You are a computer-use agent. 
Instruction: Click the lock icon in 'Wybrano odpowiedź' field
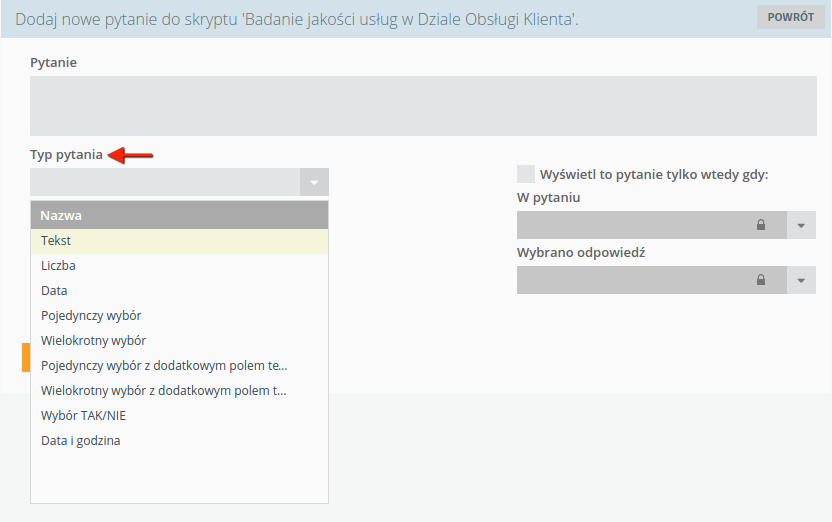click(x=761, y=280)
